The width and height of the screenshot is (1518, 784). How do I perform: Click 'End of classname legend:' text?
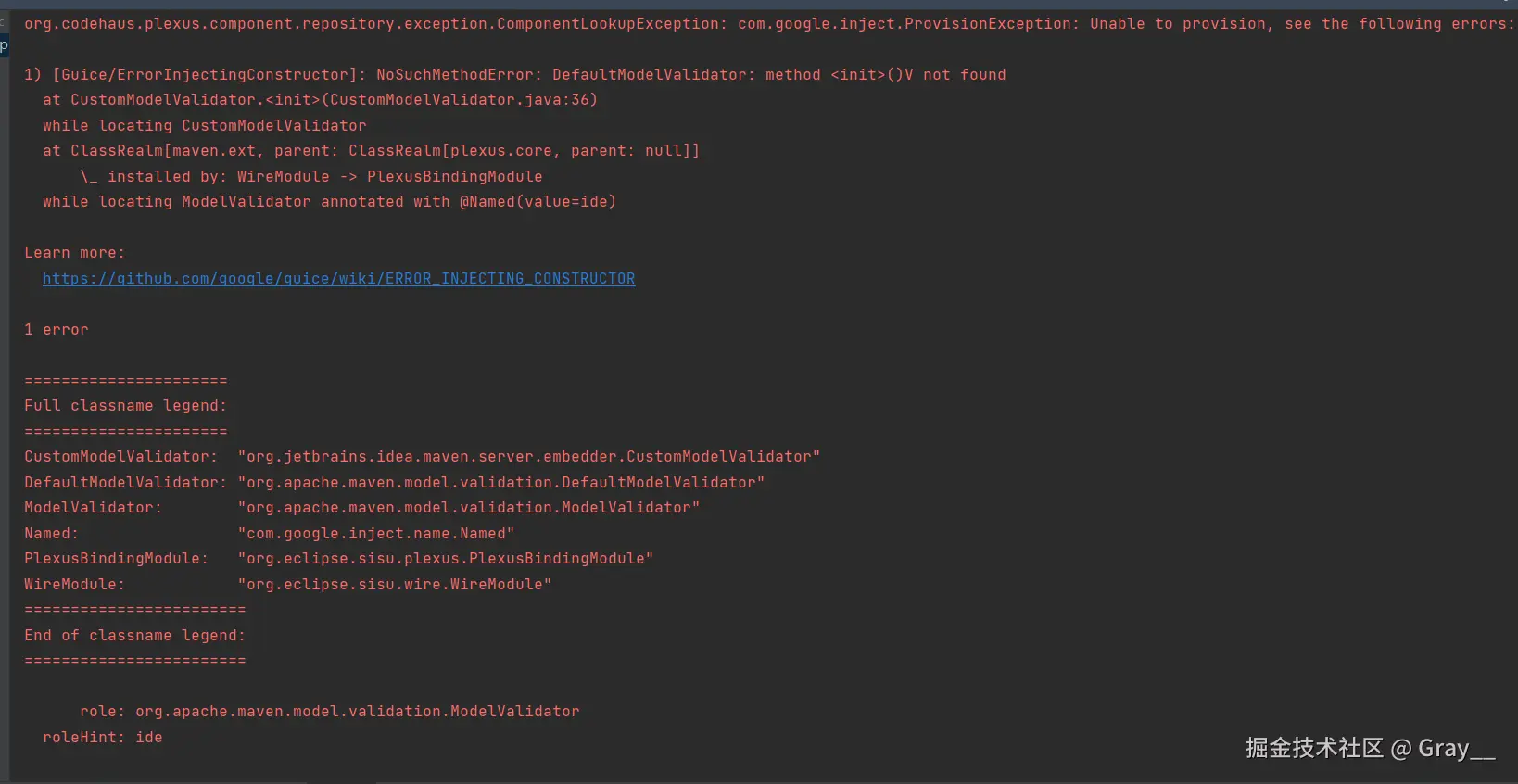point(134,636)
